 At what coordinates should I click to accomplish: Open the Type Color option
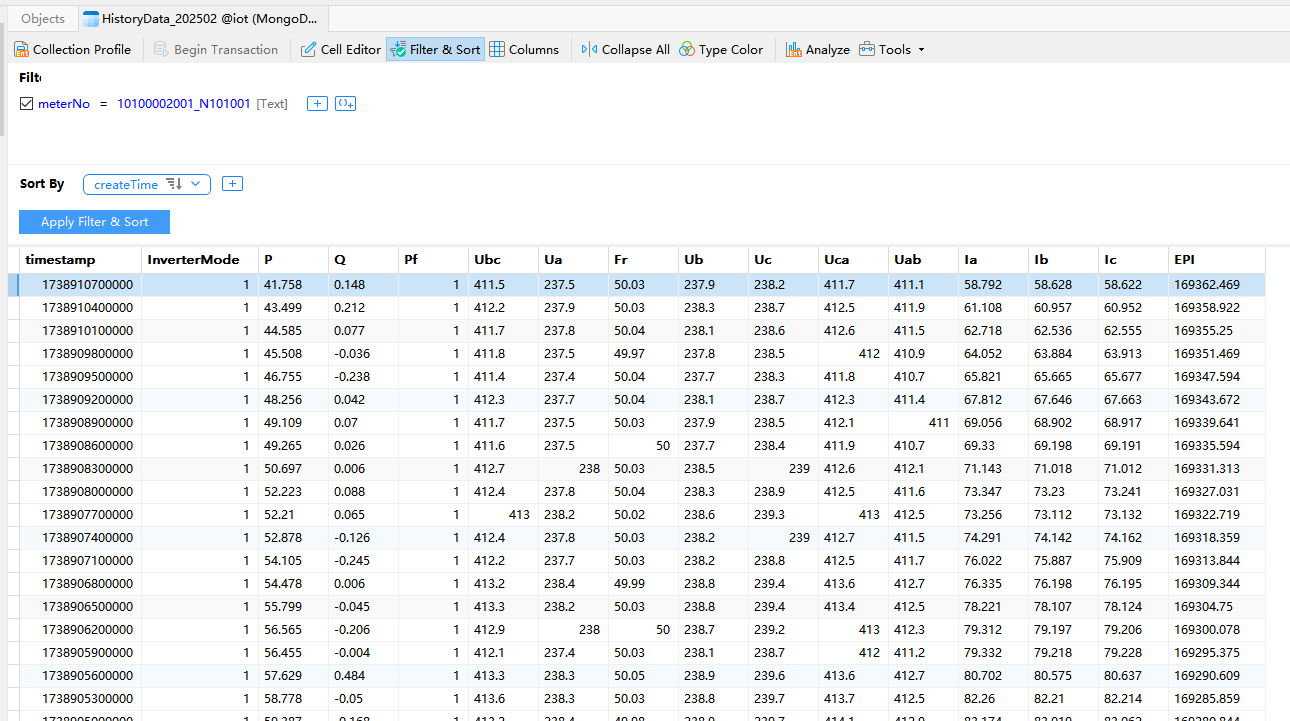click(721, 49)
